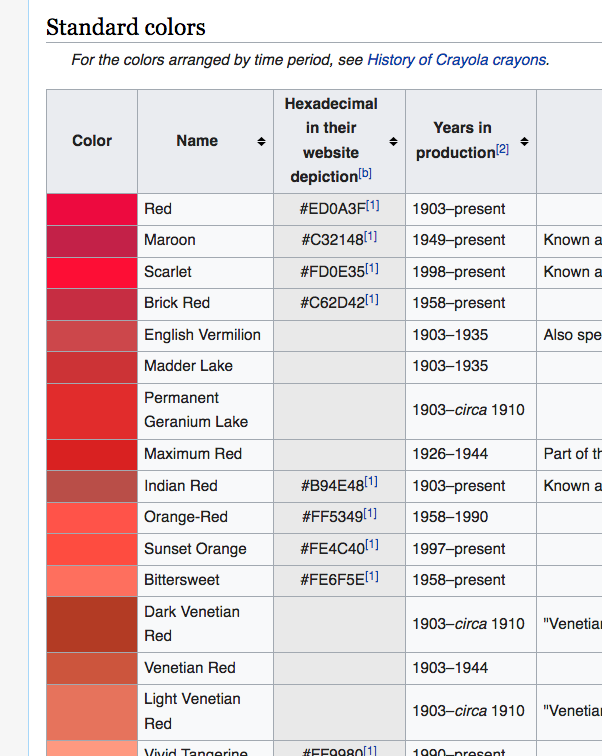Follow reference [1] after #FF5349

pyautogui.click(x=370, y=514)
